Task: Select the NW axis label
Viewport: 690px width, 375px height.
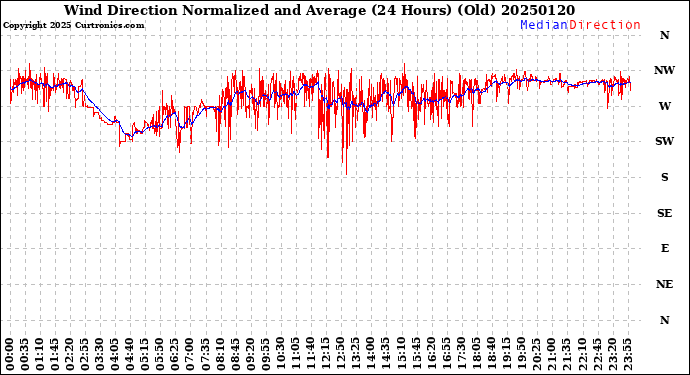Action: tap(664, 70)
